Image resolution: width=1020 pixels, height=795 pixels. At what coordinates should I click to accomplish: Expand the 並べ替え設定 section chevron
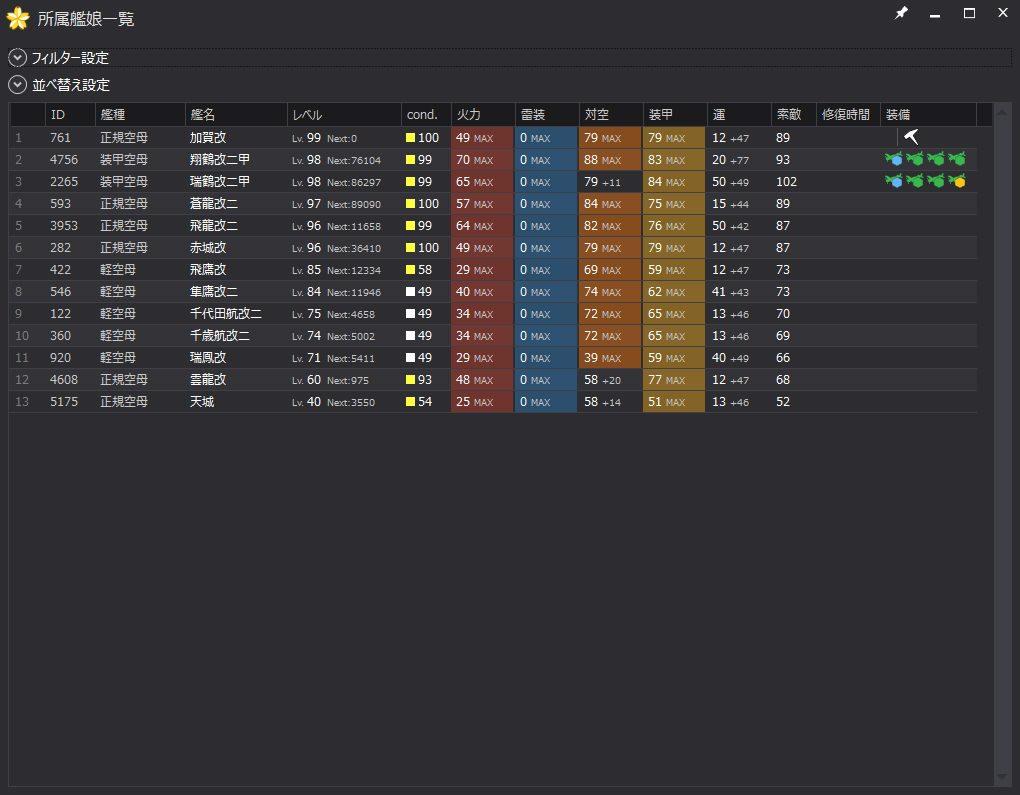tap(18, 85)
